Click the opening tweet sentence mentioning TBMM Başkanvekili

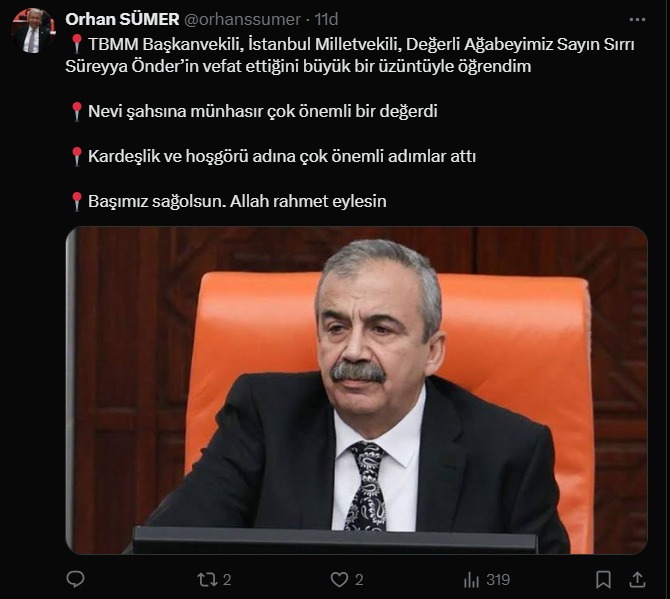coord(350,55)
